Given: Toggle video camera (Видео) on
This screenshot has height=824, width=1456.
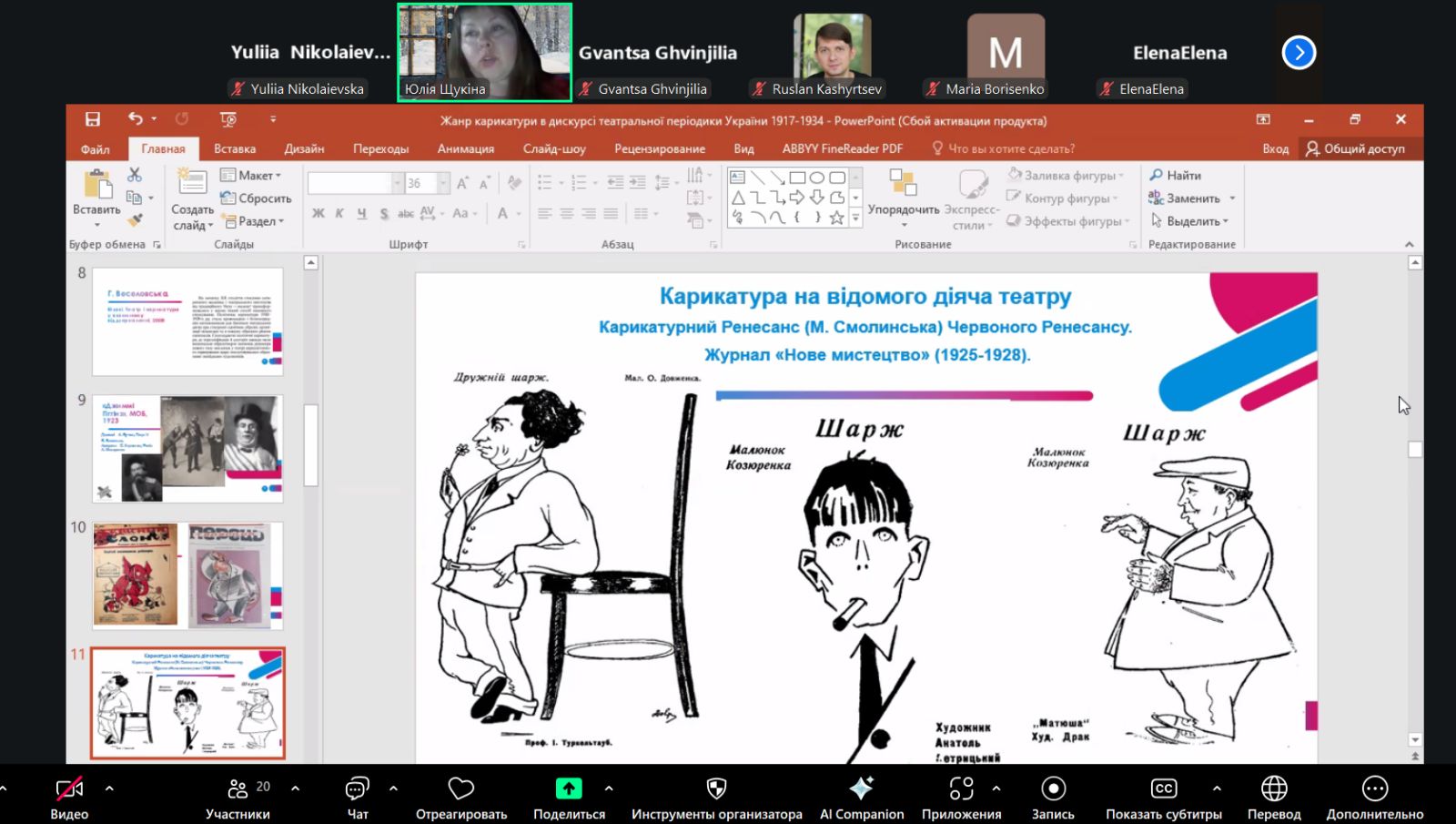Looking at the screenshot, I should pos(69,788).
